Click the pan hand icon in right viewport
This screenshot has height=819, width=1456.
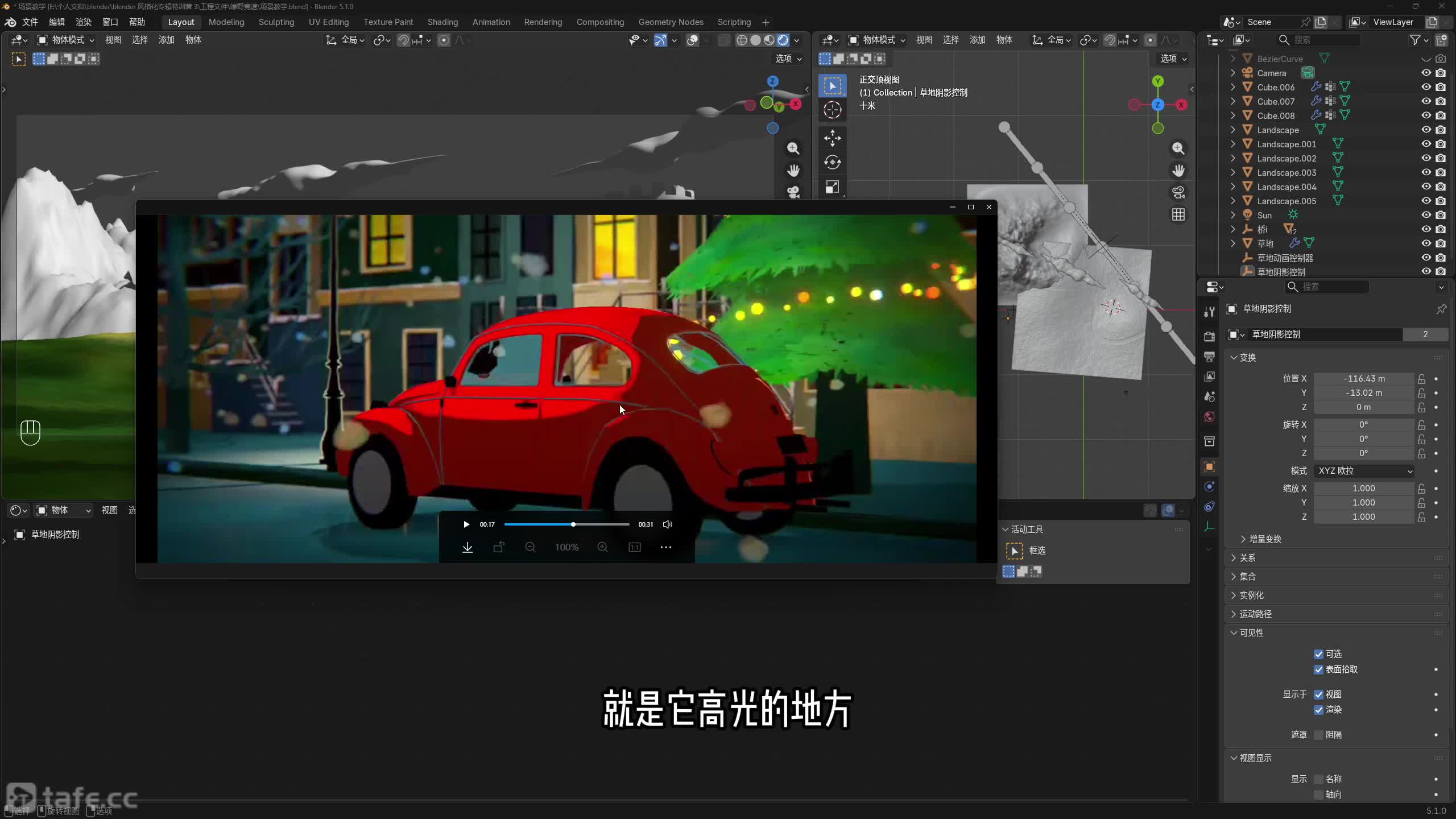1178,171
